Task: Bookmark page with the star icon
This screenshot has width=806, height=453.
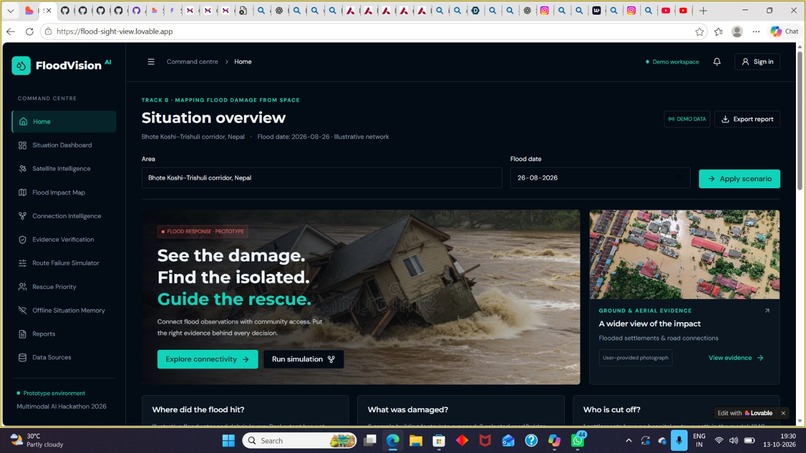Action: point(700,31)
